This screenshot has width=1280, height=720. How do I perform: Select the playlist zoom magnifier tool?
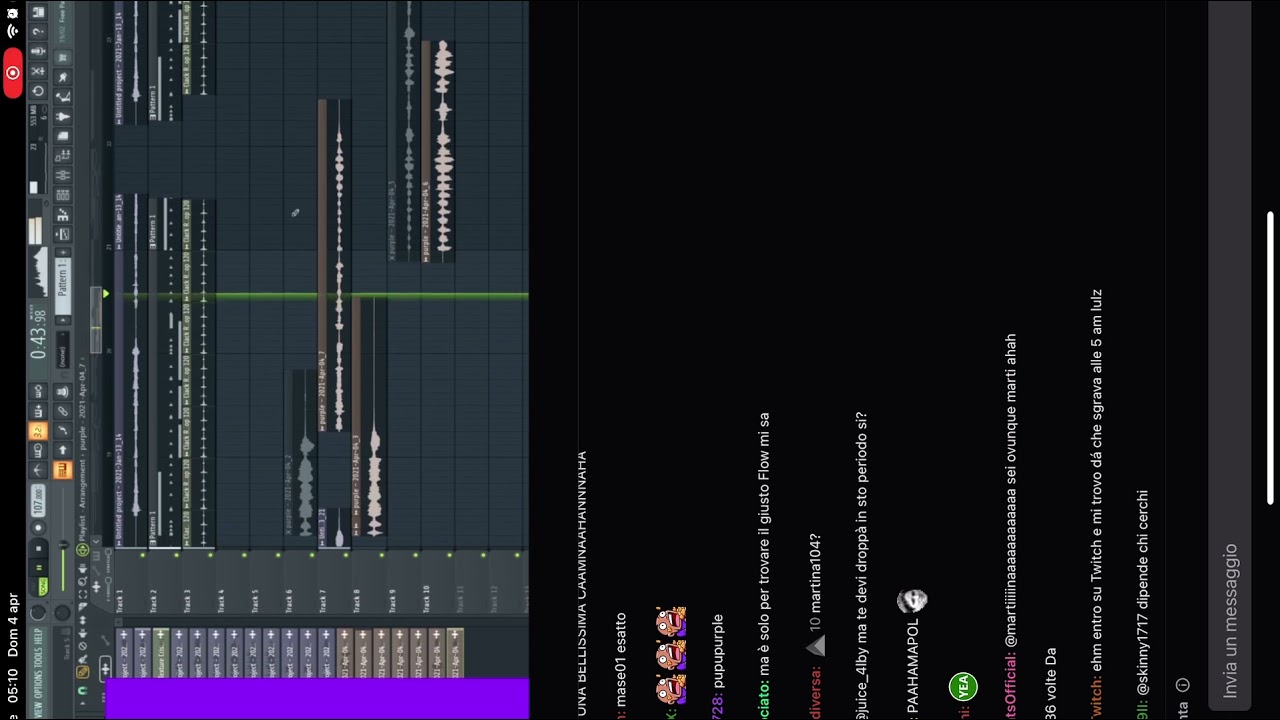(x=82, y=581)
